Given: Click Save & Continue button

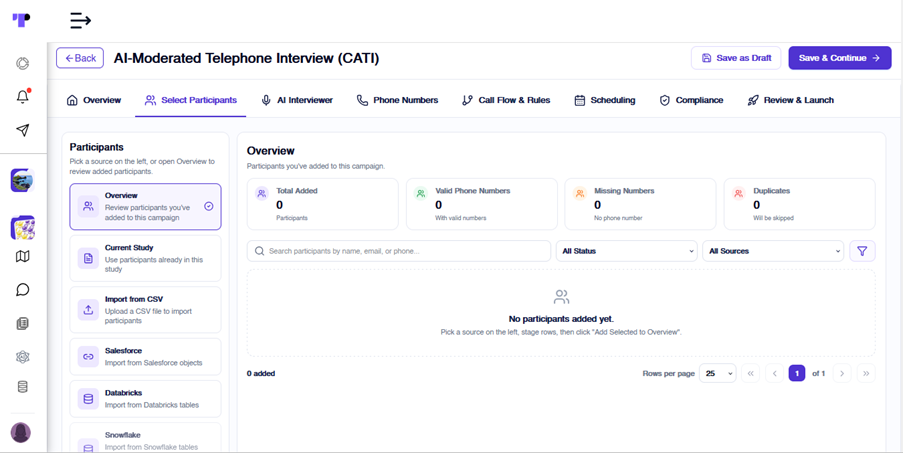Looking at the screenshot, I should click(840, 58).
